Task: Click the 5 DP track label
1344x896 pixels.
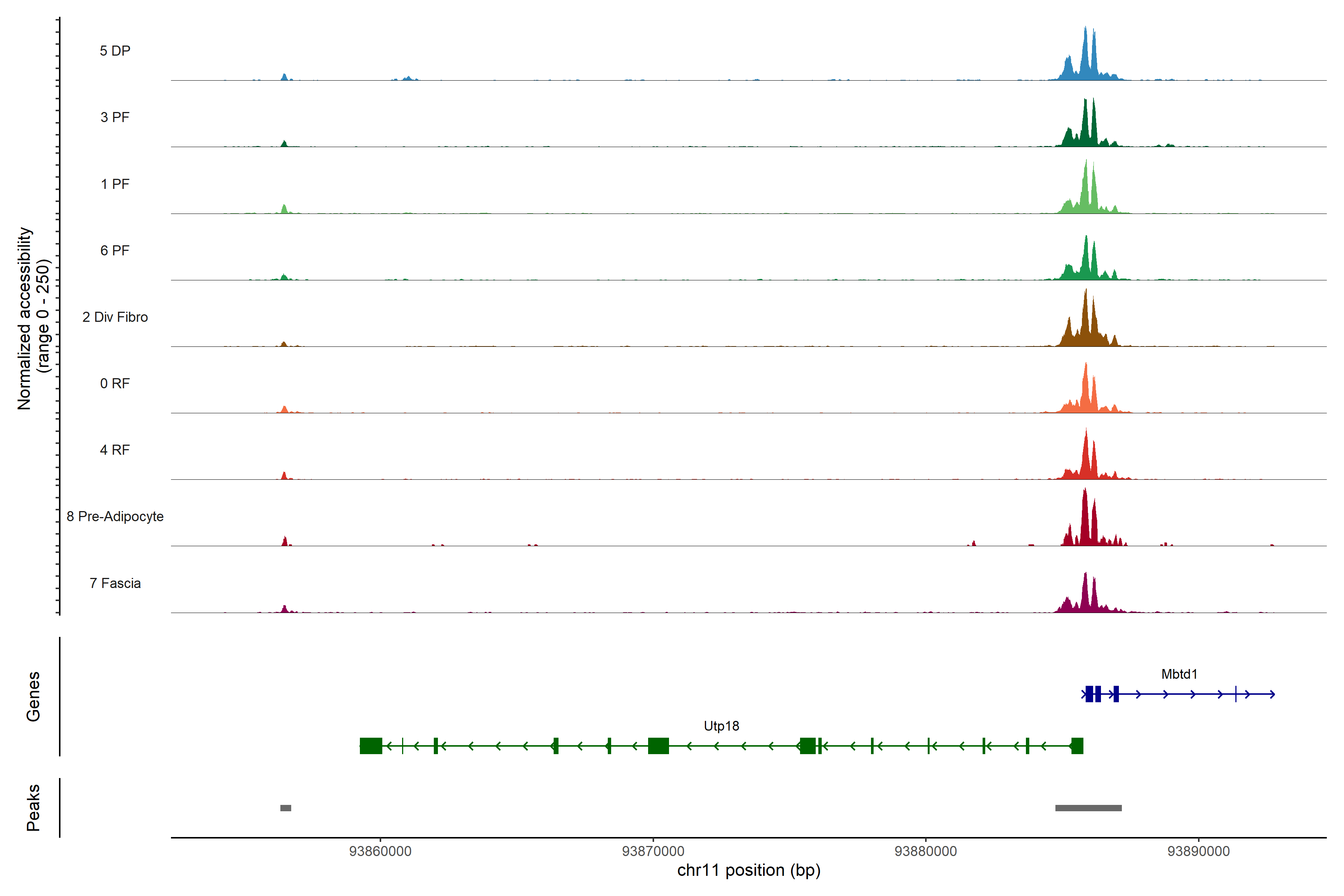Action: pos(115,51)
